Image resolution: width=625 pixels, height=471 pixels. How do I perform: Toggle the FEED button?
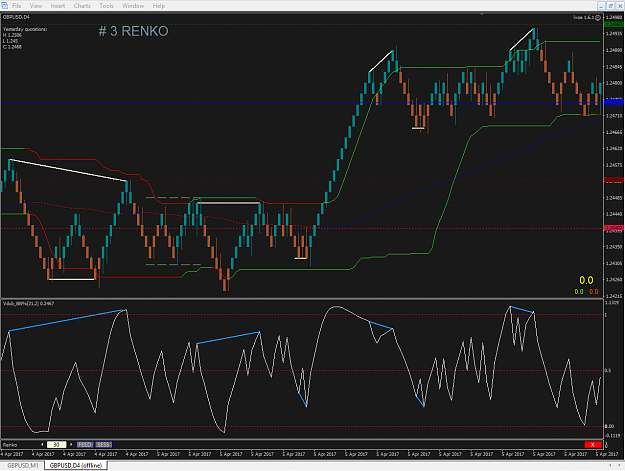[x=85, y=445]
